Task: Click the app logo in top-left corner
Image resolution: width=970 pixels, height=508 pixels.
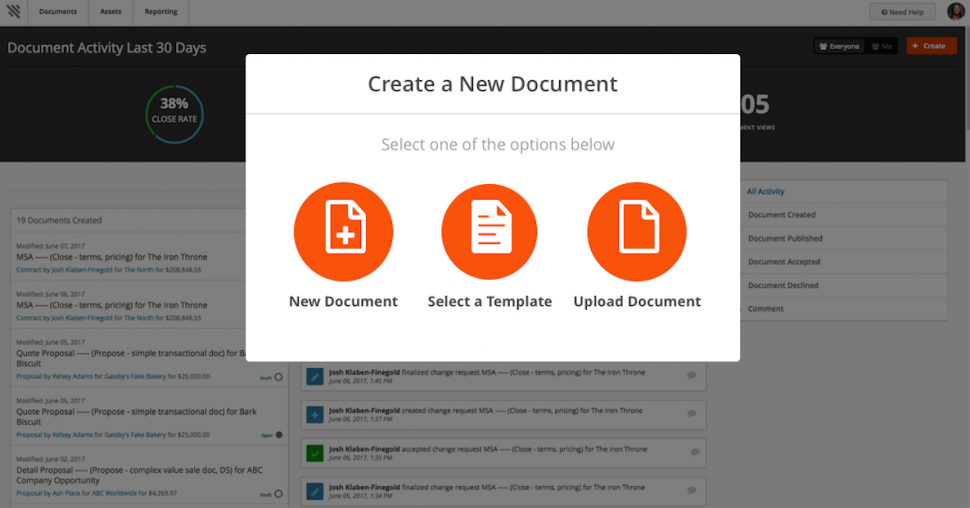Action: pos(14,12)
